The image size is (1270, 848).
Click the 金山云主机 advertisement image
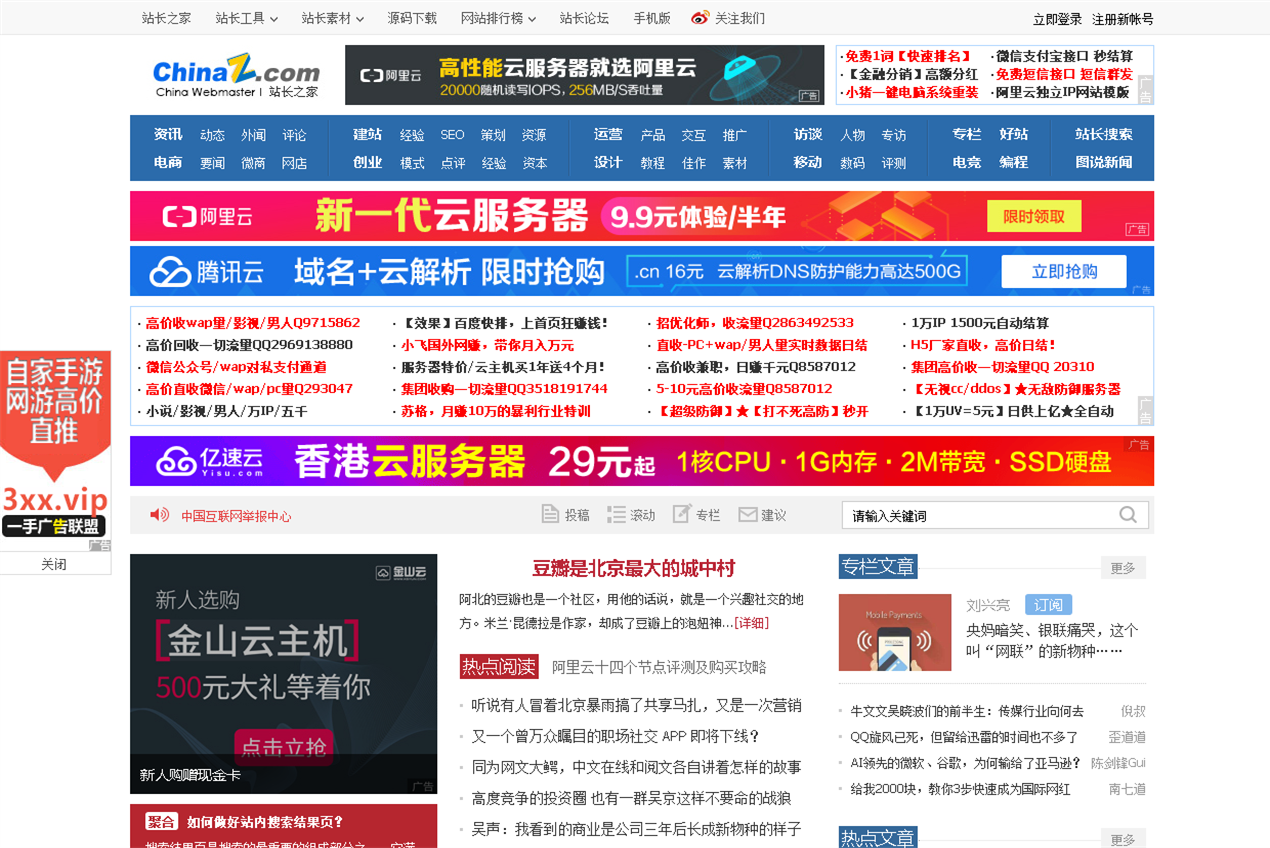click(x=284, y=674)
